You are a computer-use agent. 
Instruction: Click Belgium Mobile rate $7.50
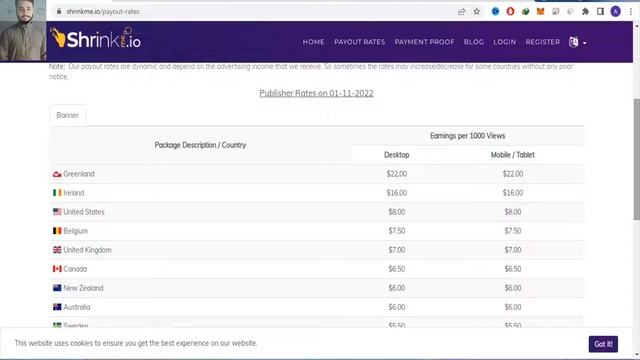(x=513, y=231)
